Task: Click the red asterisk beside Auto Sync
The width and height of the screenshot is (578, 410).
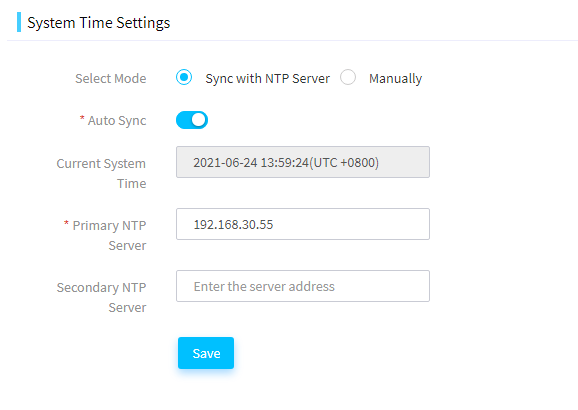Action: (x=82, y=118)
